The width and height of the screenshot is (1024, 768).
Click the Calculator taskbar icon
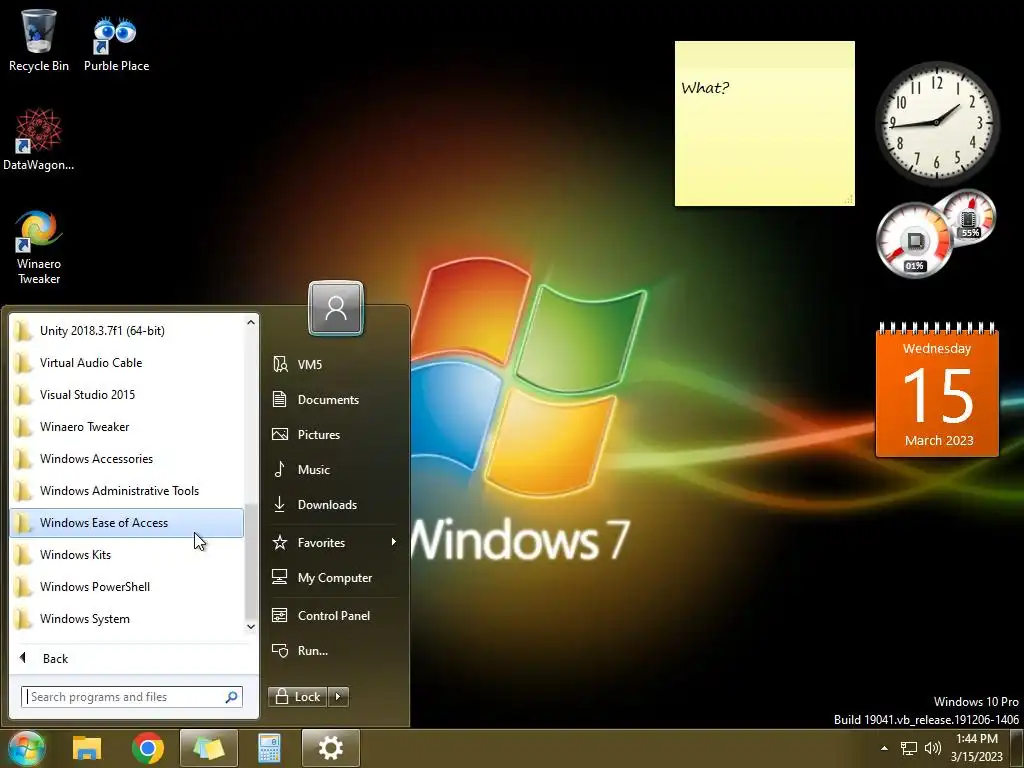coord(269,748)
